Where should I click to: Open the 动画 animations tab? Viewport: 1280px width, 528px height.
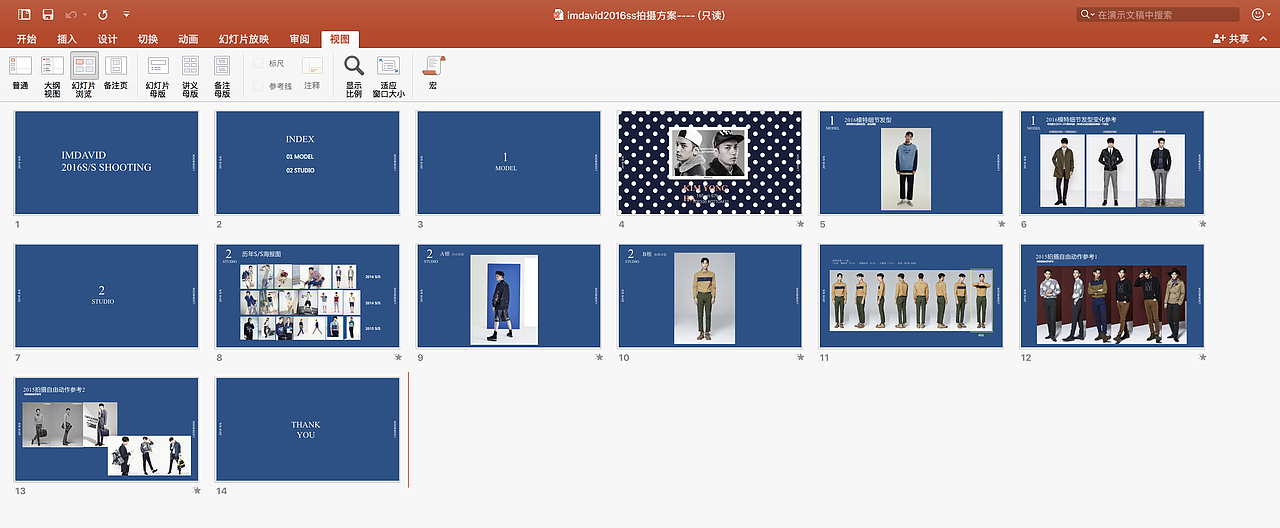point(188,39)
